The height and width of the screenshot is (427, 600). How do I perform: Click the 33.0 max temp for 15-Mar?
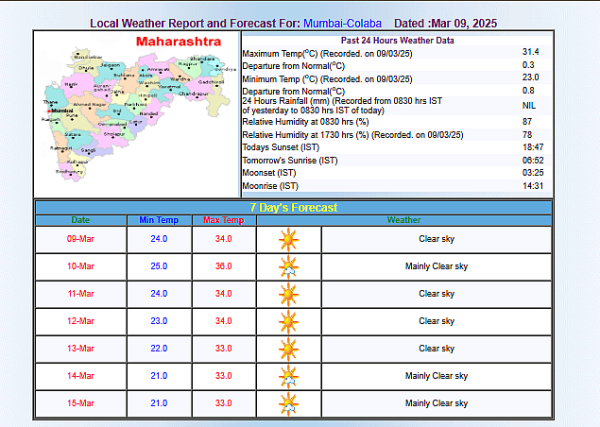coord(223,403)
